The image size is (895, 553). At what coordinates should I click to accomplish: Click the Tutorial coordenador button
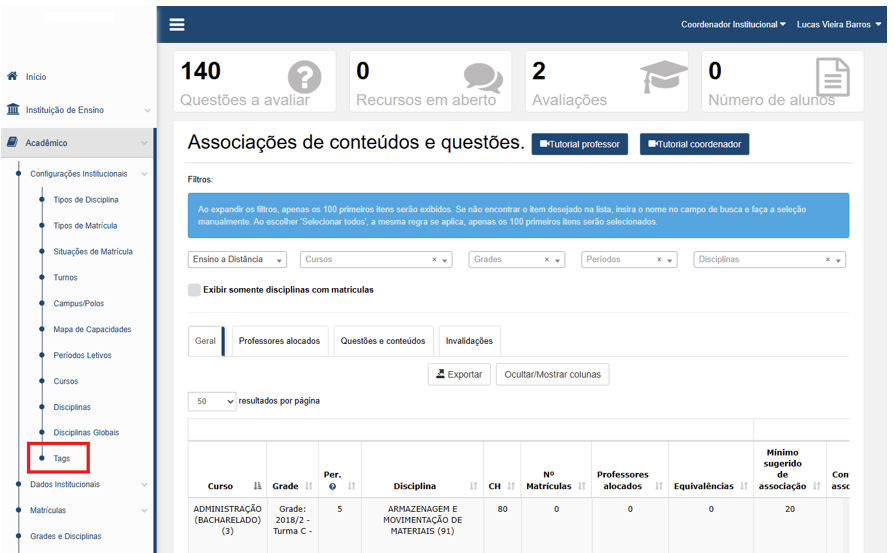click(x=695, y=144)
